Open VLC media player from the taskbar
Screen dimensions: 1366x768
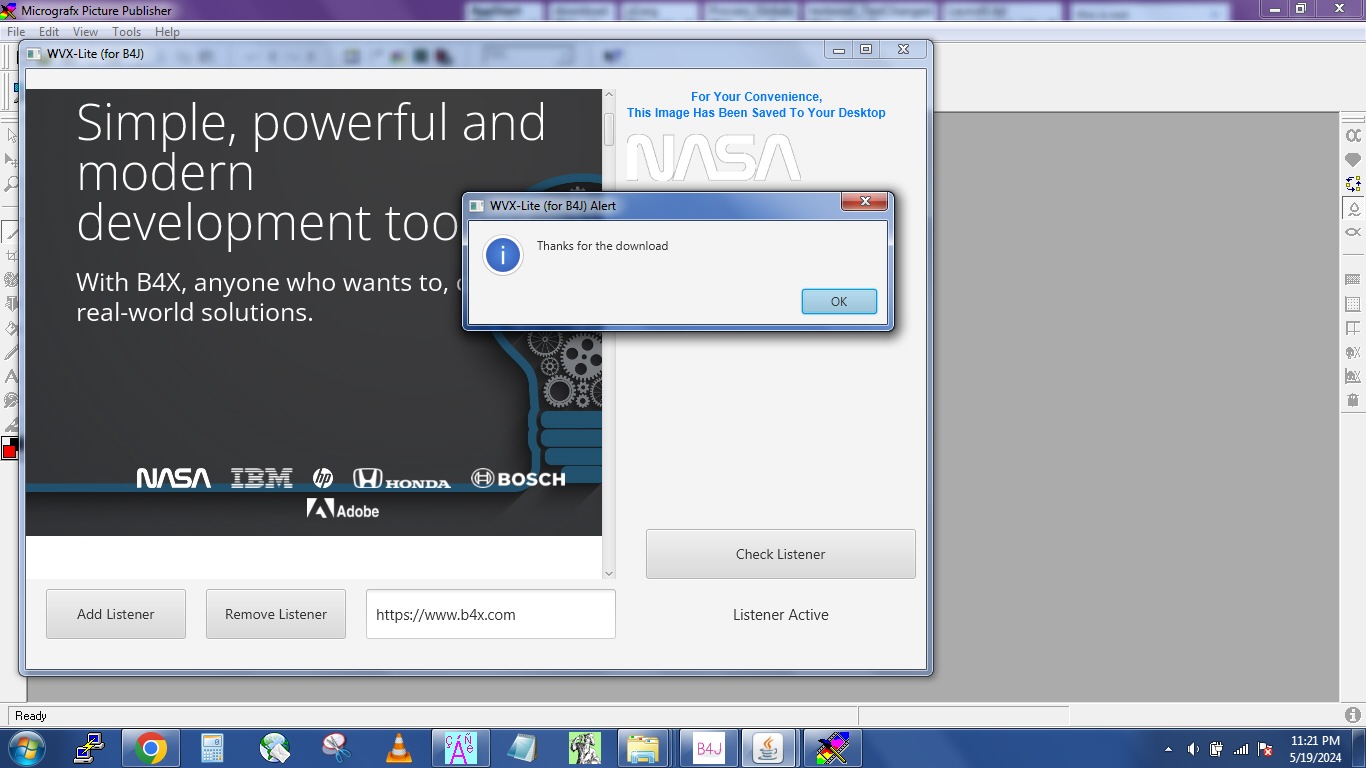click(x=398, y=748)
